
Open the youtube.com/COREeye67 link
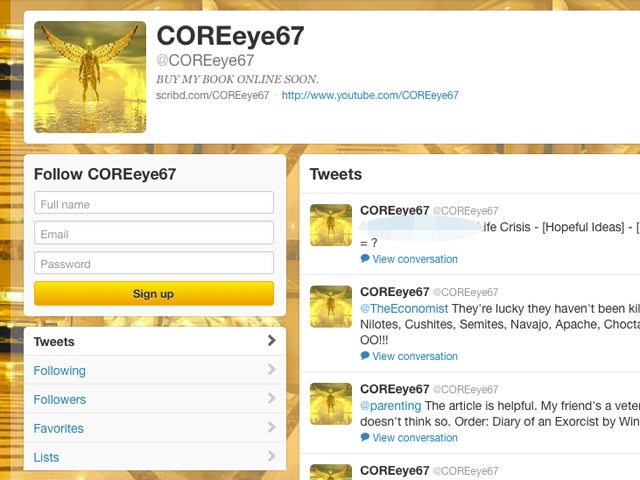coord(370,96)
